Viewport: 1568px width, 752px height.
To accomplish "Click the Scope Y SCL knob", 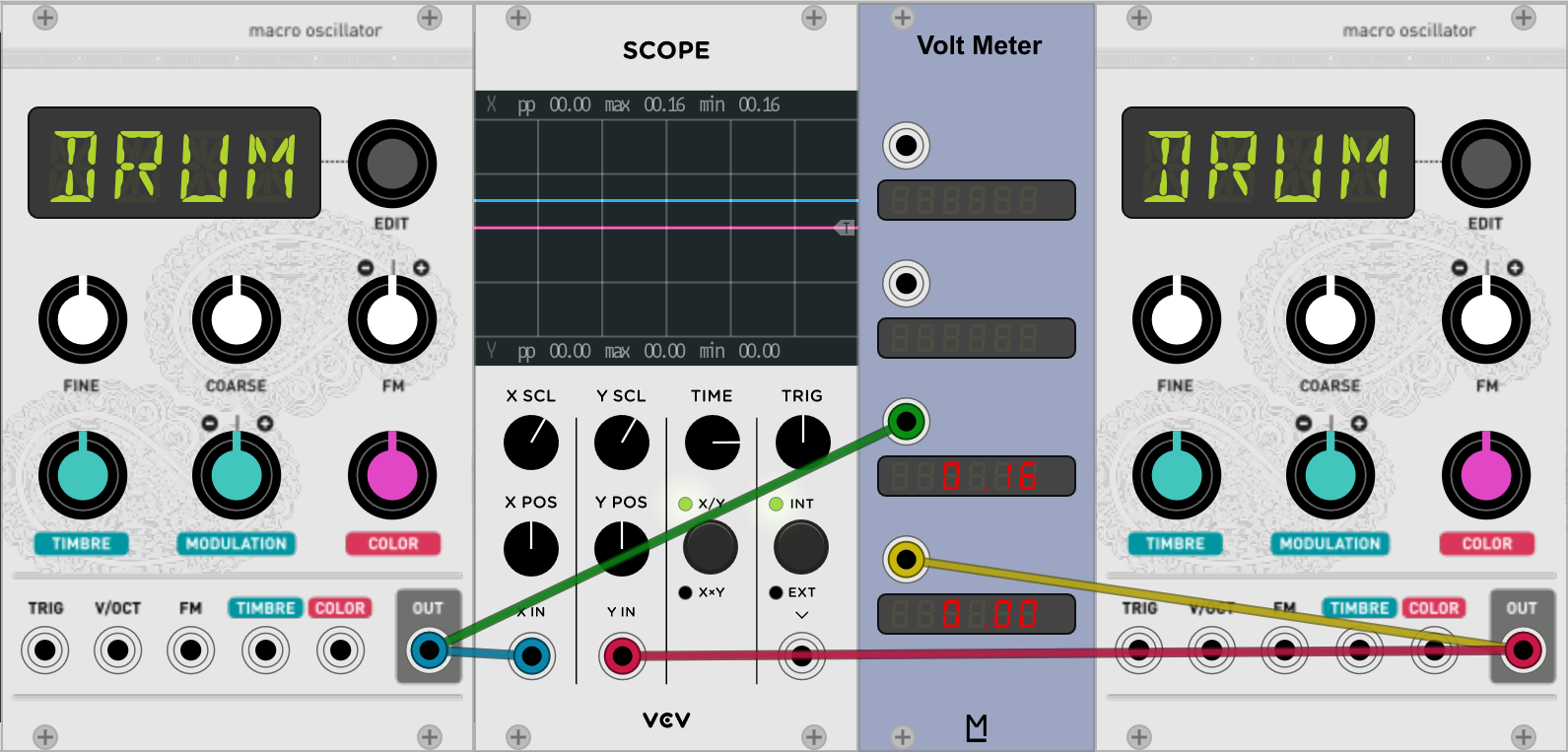I will pyautogui.click(x=622, y=443).
